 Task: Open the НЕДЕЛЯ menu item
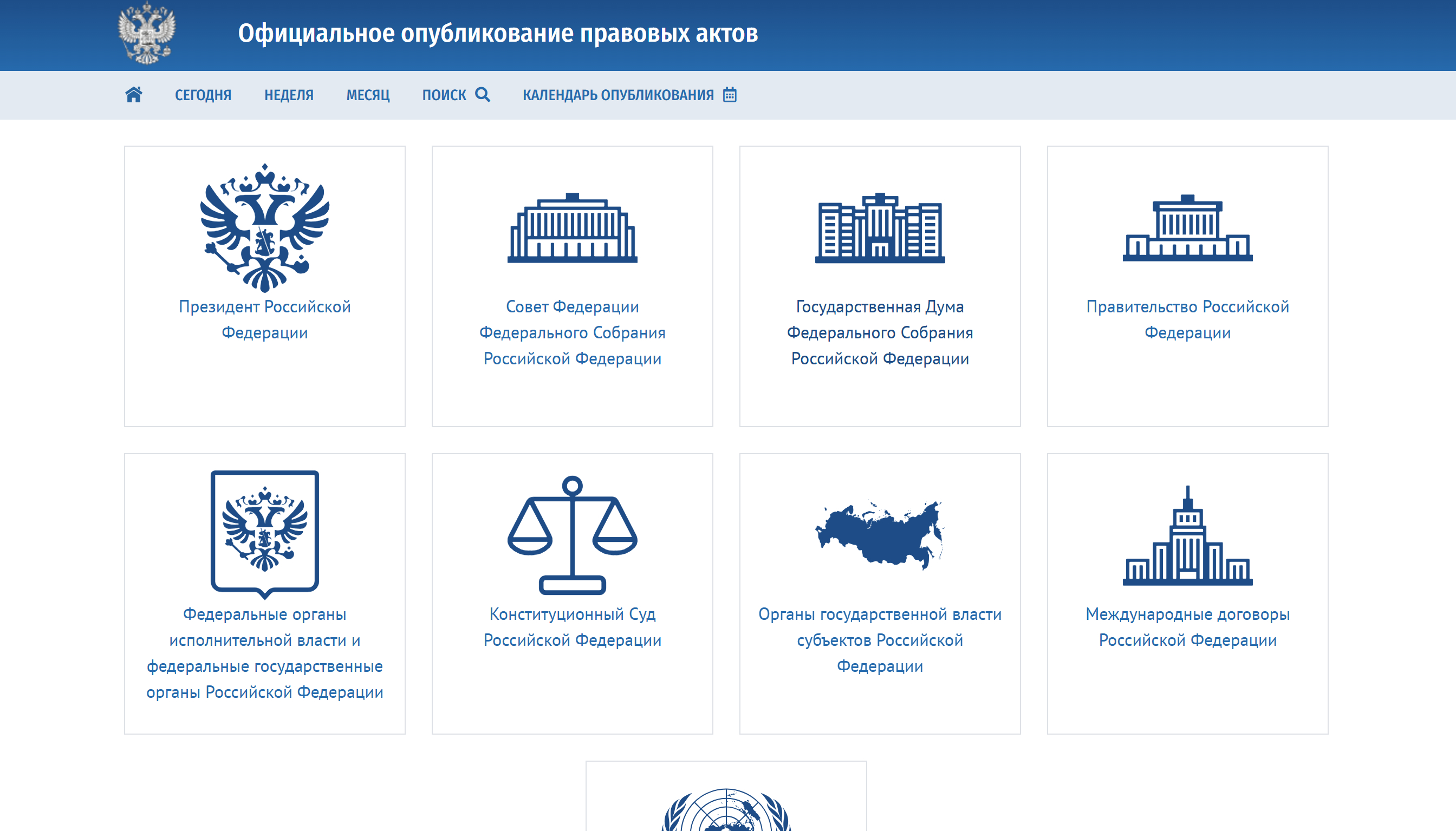pos(289,95)
